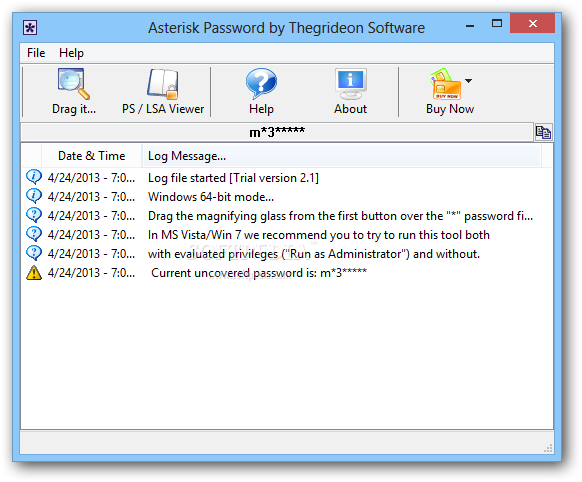Click the warning icon on the password row

tap(34, 273)
